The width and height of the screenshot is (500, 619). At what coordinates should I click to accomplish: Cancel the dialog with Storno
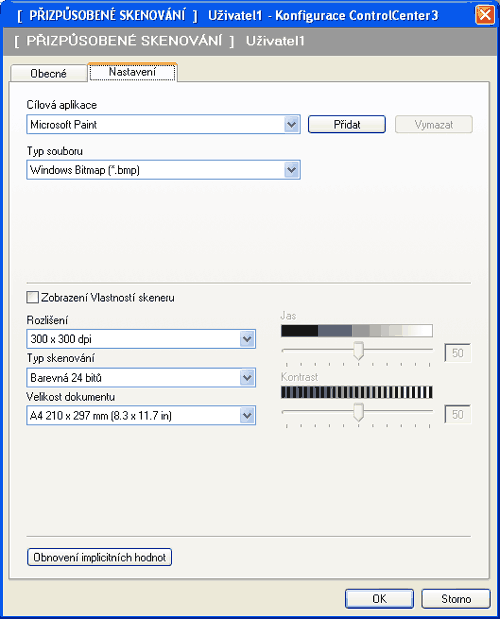click(456, 599)
